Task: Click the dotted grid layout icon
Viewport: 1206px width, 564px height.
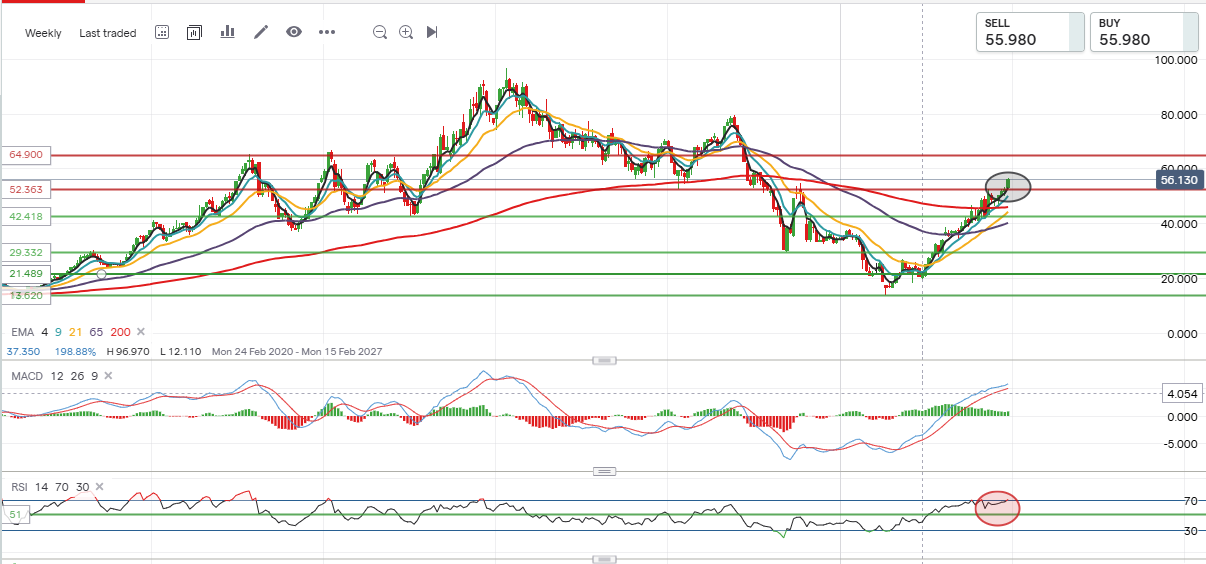Action: (162, 32)
